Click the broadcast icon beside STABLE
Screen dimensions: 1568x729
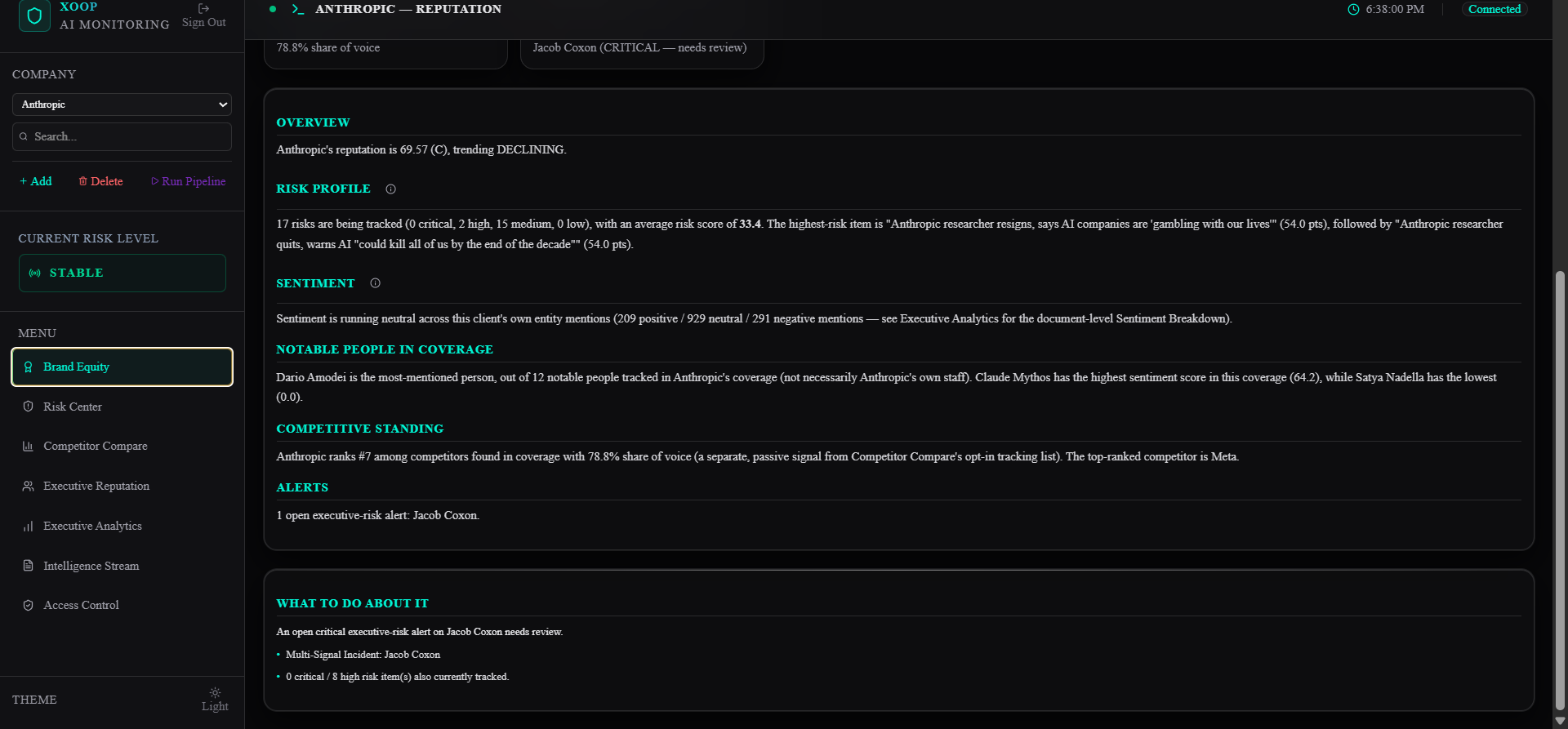coord(35,273)
